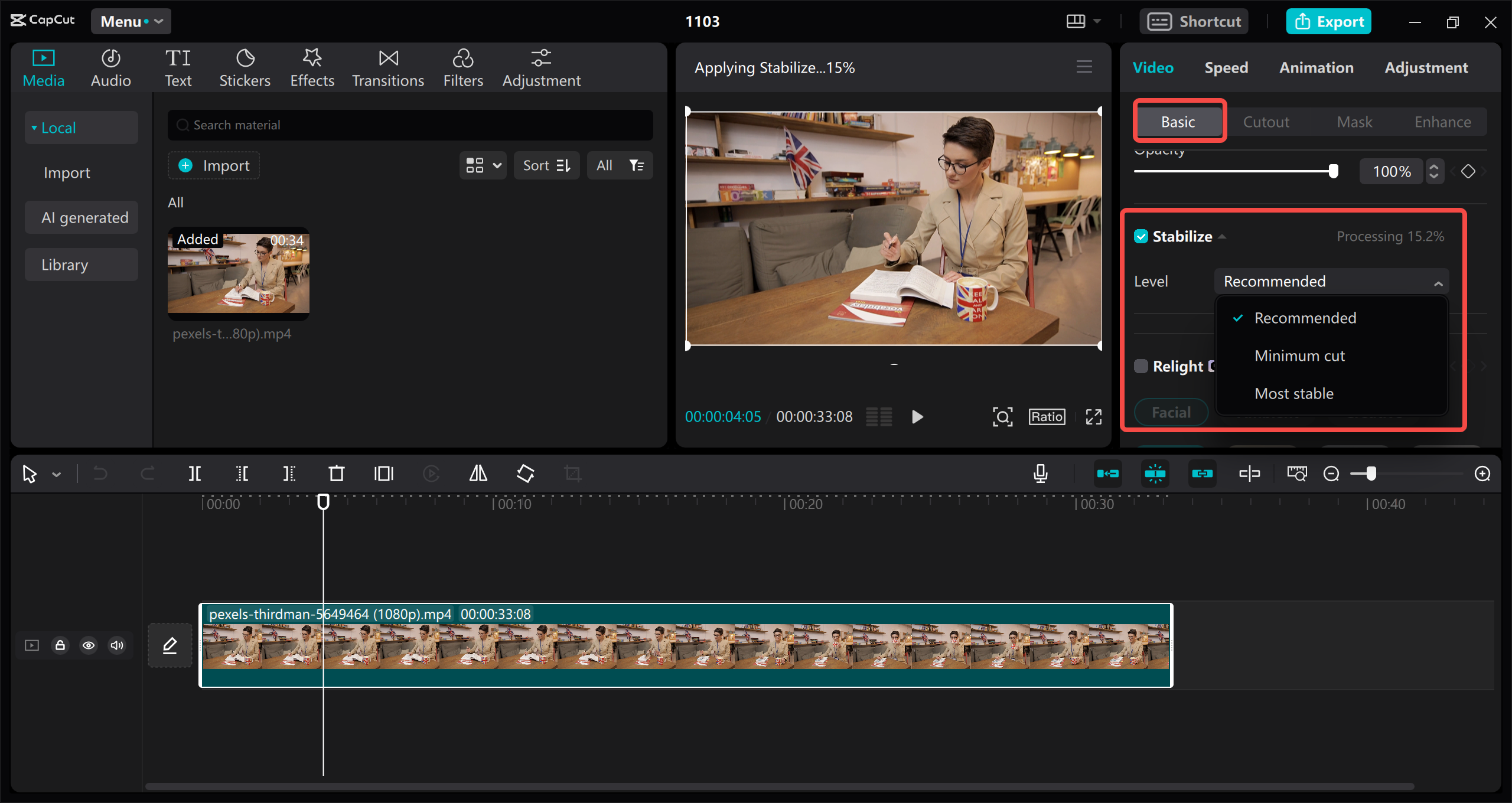The height and width of the screenshot is (803, 1512).
Task: Select the pexels video thumbnail in media
Action: (238, 273)
